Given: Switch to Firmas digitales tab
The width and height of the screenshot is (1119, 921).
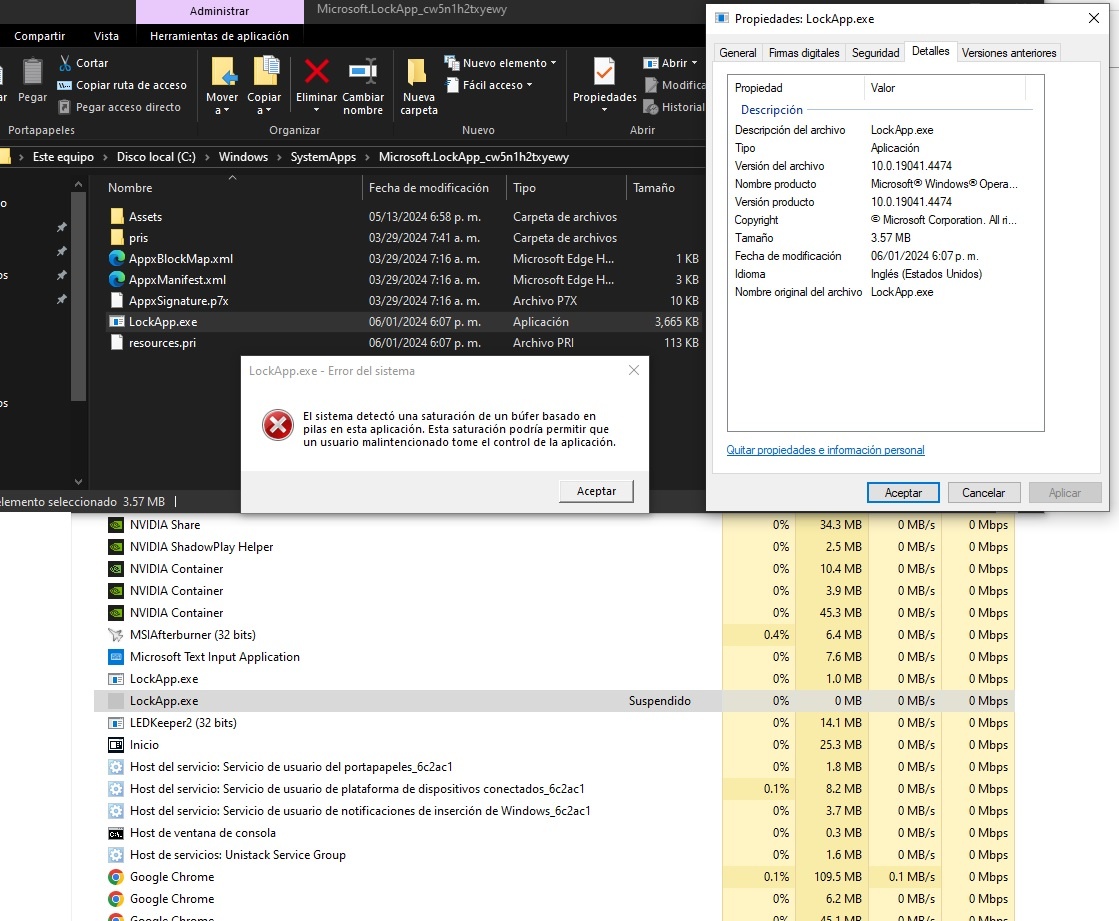Looking at the screenshot, I should coord(804,53).
